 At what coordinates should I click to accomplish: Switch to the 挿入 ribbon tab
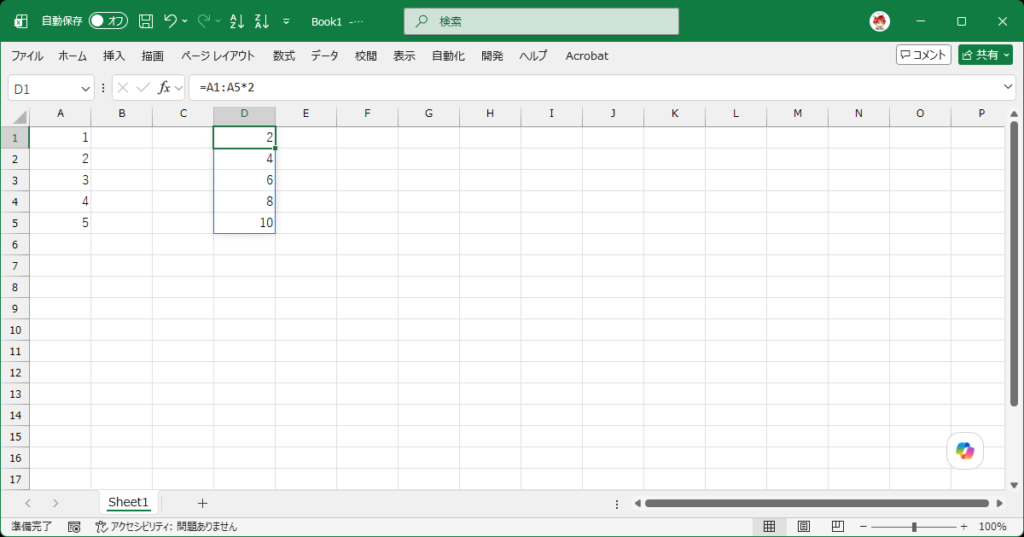(x=114, y=56)
